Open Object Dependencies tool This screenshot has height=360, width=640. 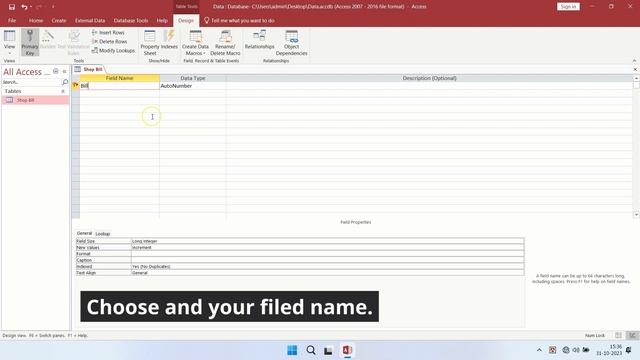point(291,42)
